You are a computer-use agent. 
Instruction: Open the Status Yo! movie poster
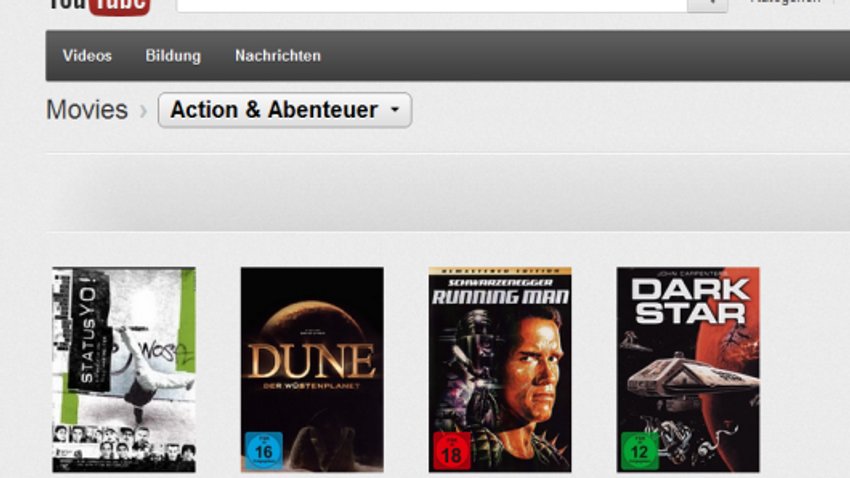point(124,370)
